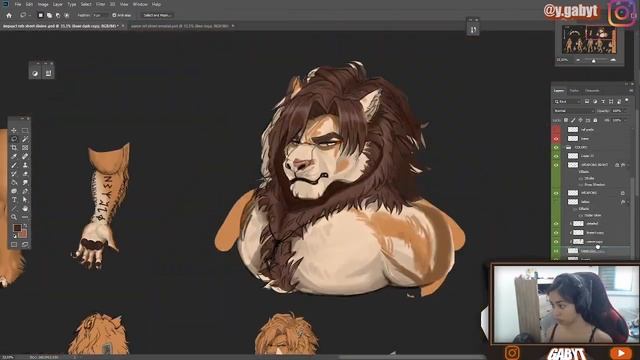
Task: Select the Dodge tool
Action: tap(14, 191)
